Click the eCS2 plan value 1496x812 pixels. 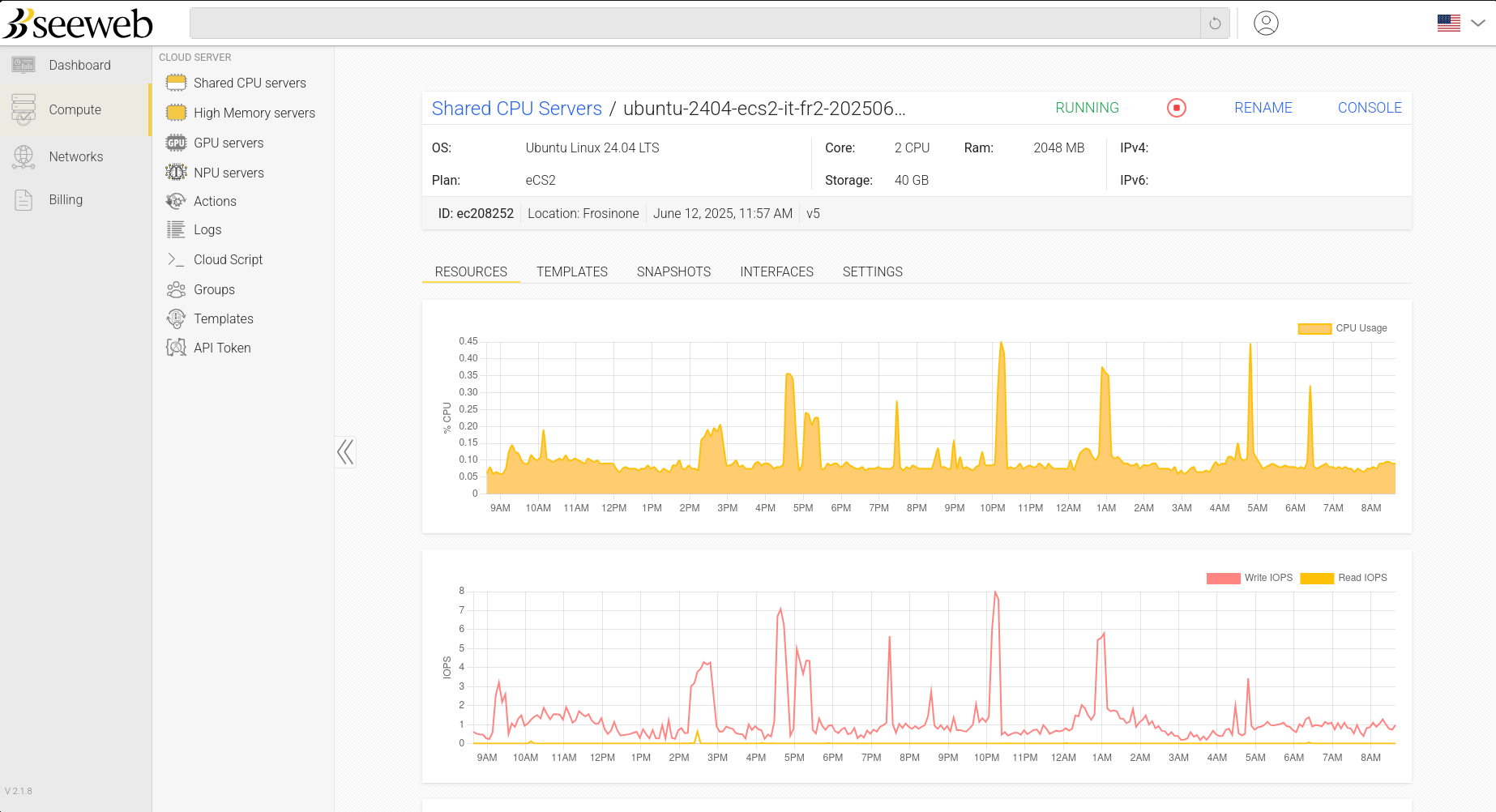(x=541, y=180)
